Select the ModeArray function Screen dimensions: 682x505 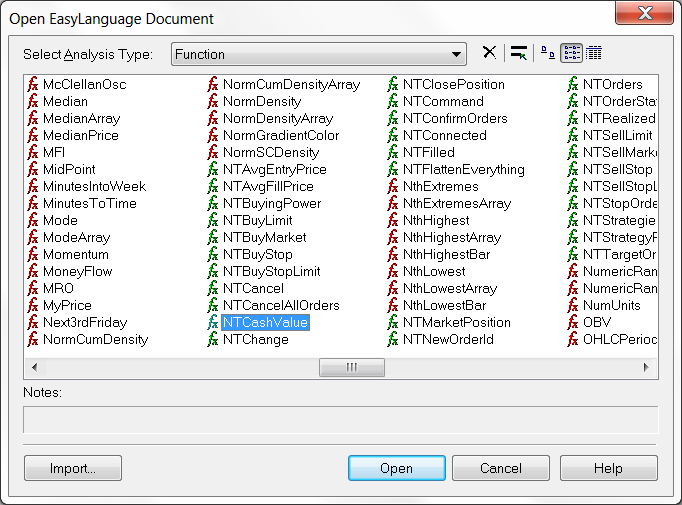point(77,237)
